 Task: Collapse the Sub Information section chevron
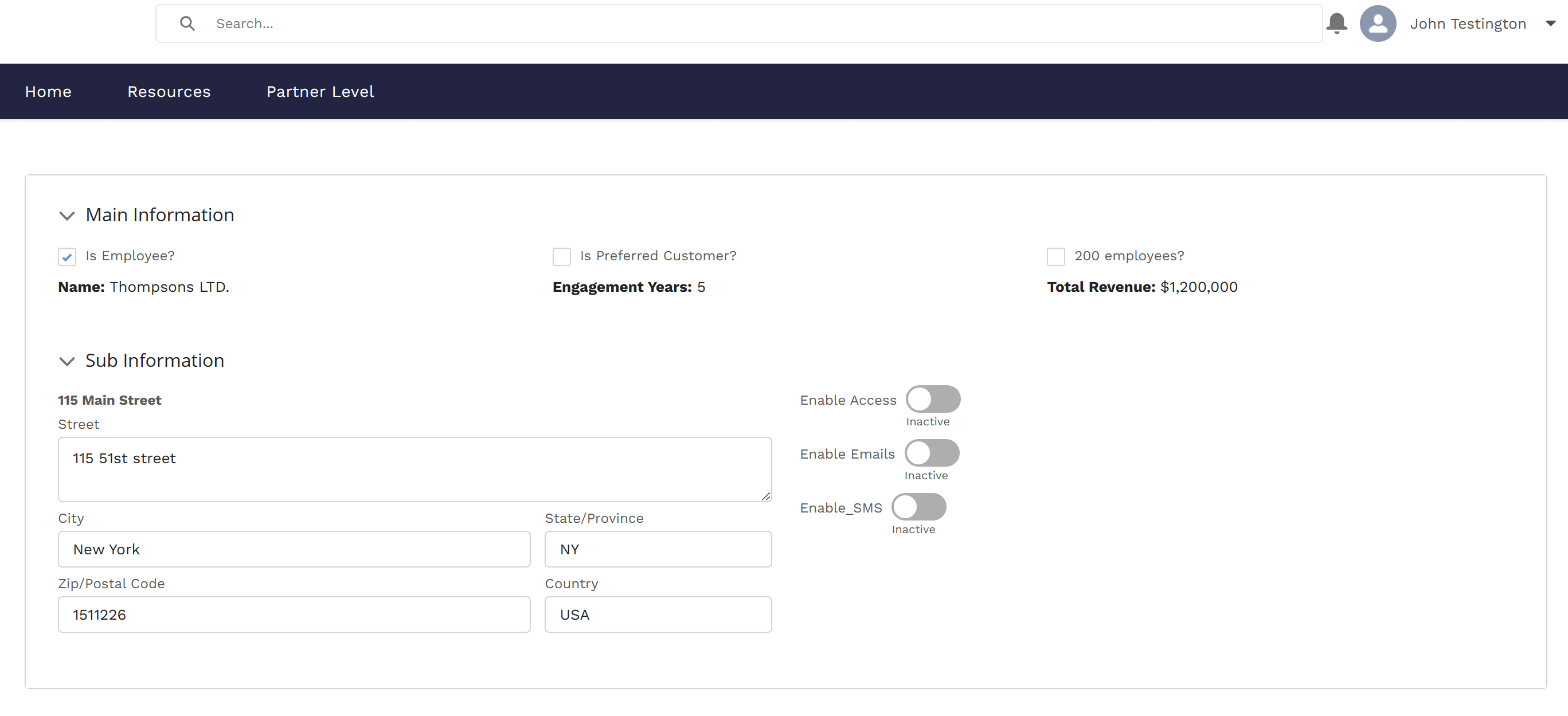[67, 361]
